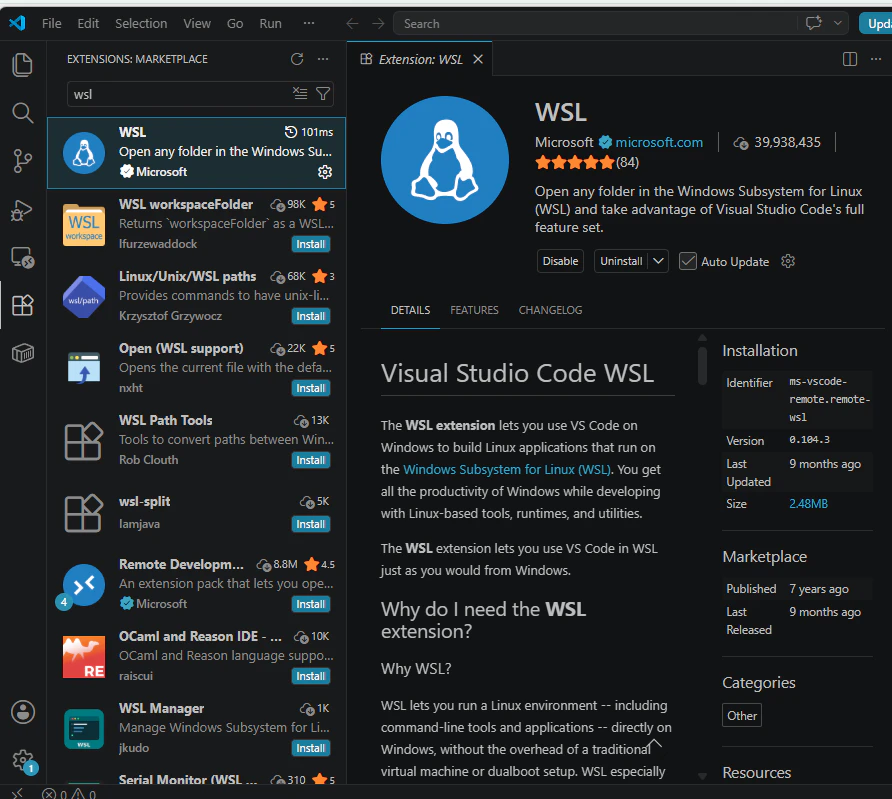The height and width of the screenshot is (799, 892).
Task: Select the Extension: WSL editor tab
Action: click(x=420, y=59)
